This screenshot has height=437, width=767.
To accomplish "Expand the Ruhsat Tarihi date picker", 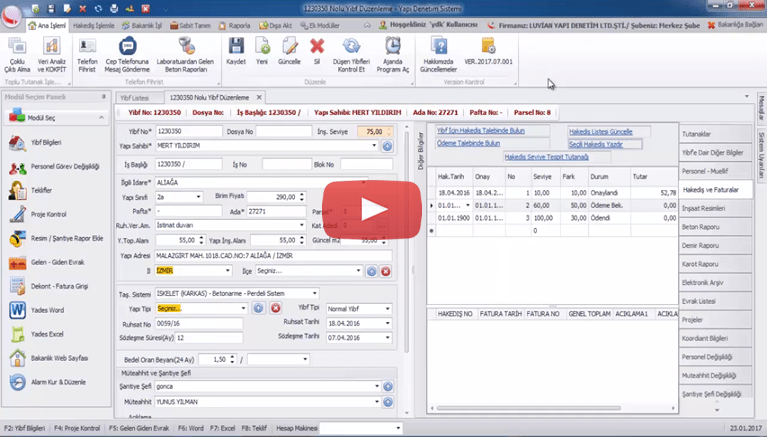I will 387,323.
